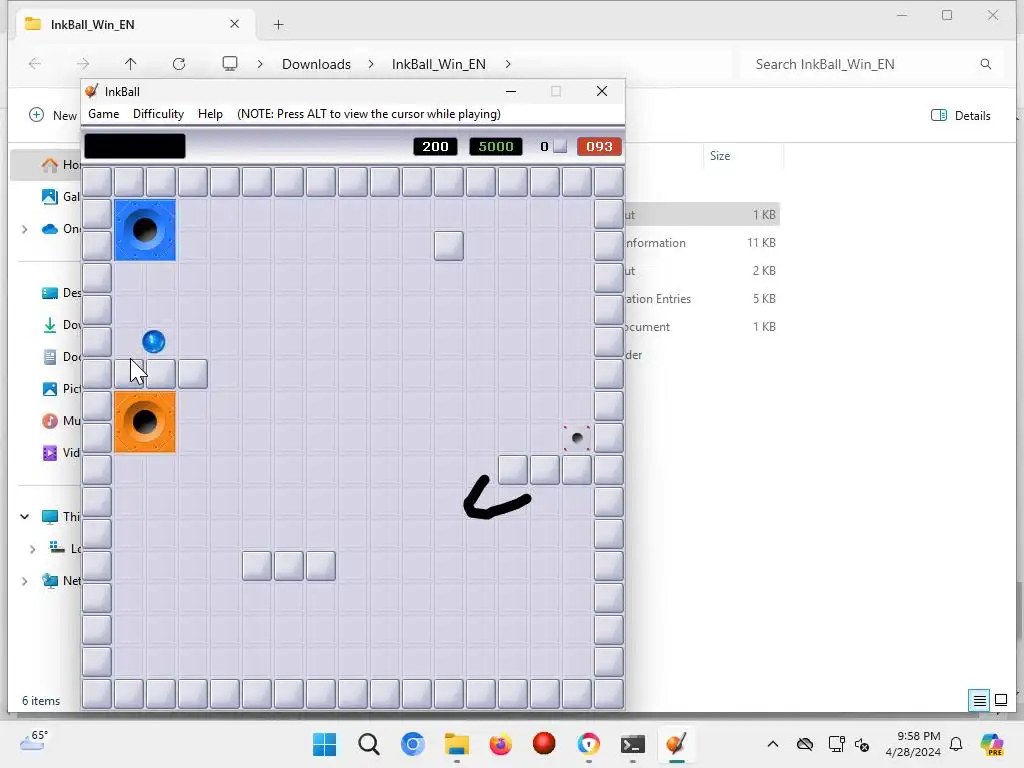Viewport: 1024px width, 768px height.
Task: Click the green 5000 bonus counter
Action: point(496,146)
